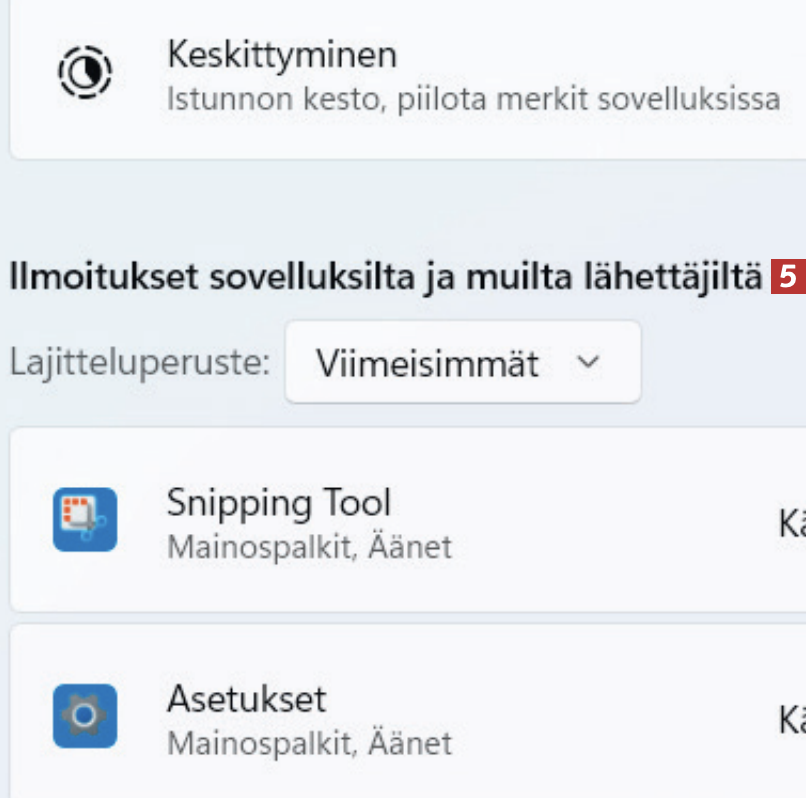Click "Mainospalkit, Äänet" under Asetukset
This screenshot has width=806, height=798.
[x=309, y=743]
